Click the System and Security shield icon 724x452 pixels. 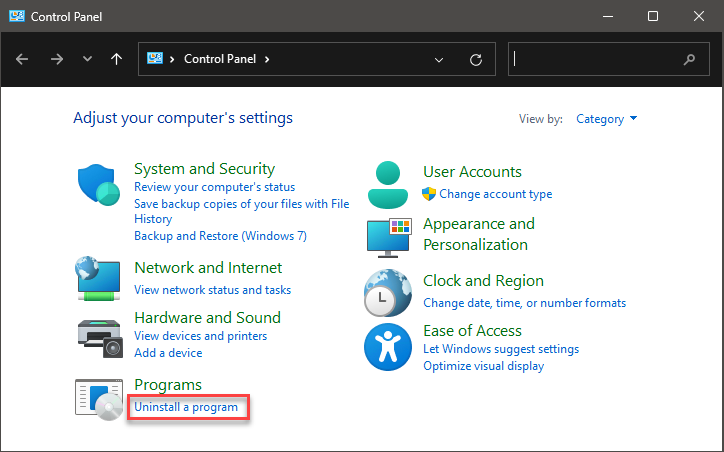click(x=98, y=185)
